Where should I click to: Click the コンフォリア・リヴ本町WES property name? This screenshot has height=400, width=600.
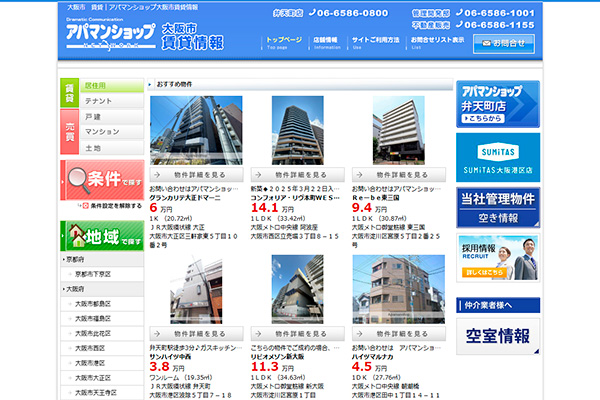(x=295, y=198)
